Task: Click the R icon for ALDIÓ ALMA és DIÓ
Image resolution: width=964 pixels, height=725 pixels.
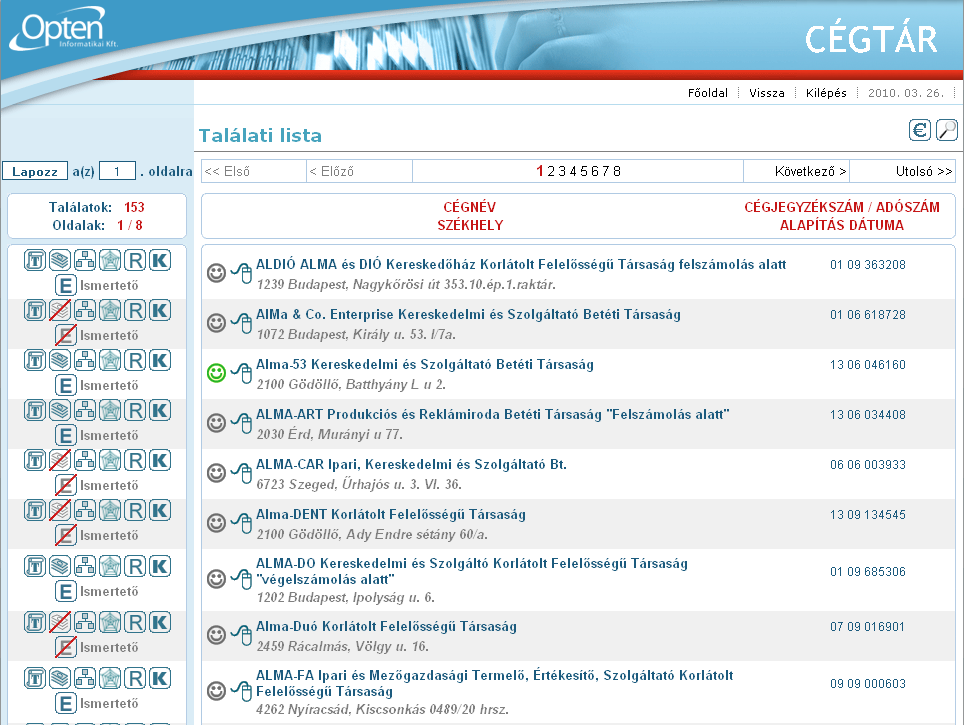Action: click(135, 261)
